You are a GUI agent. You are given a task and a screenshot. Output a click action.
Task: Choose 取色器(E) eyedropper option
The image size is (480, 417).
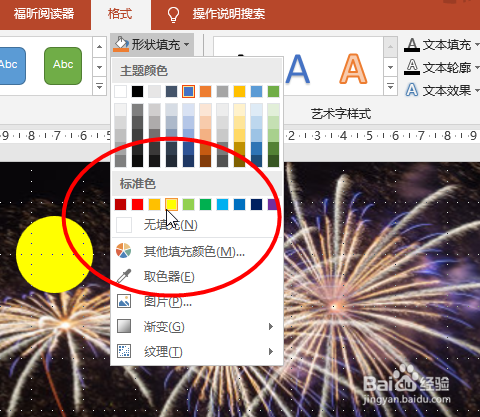tap(197, 276)
